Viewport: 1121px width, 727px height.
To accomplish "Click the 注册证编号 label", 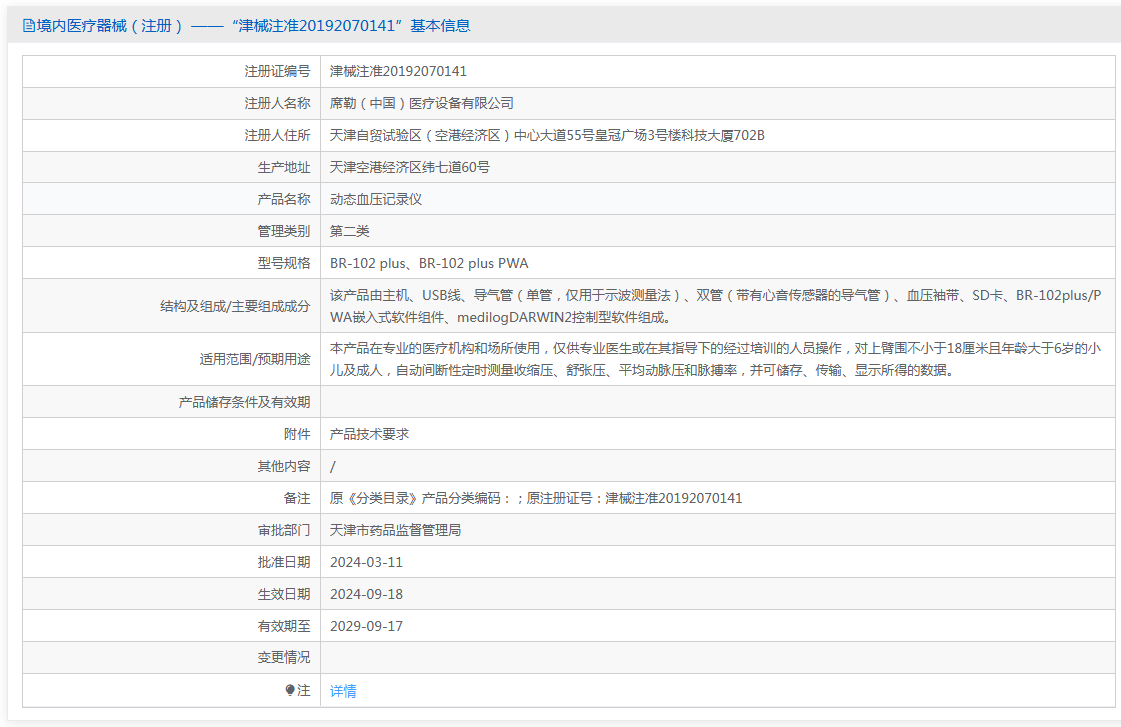I will click(277, 71).
